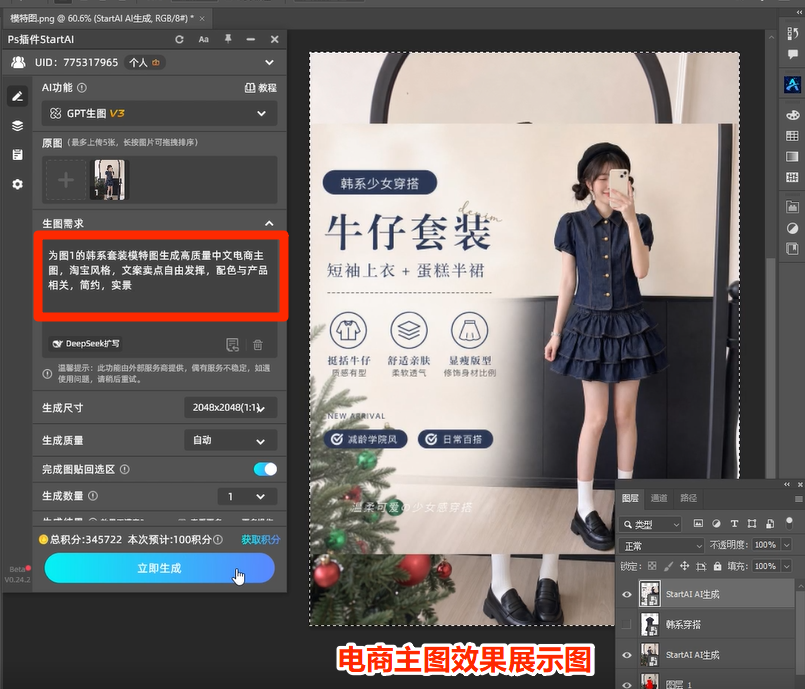
Task: Hide the top StartAI AI生成 layer
Action: (x=627, y=595)
